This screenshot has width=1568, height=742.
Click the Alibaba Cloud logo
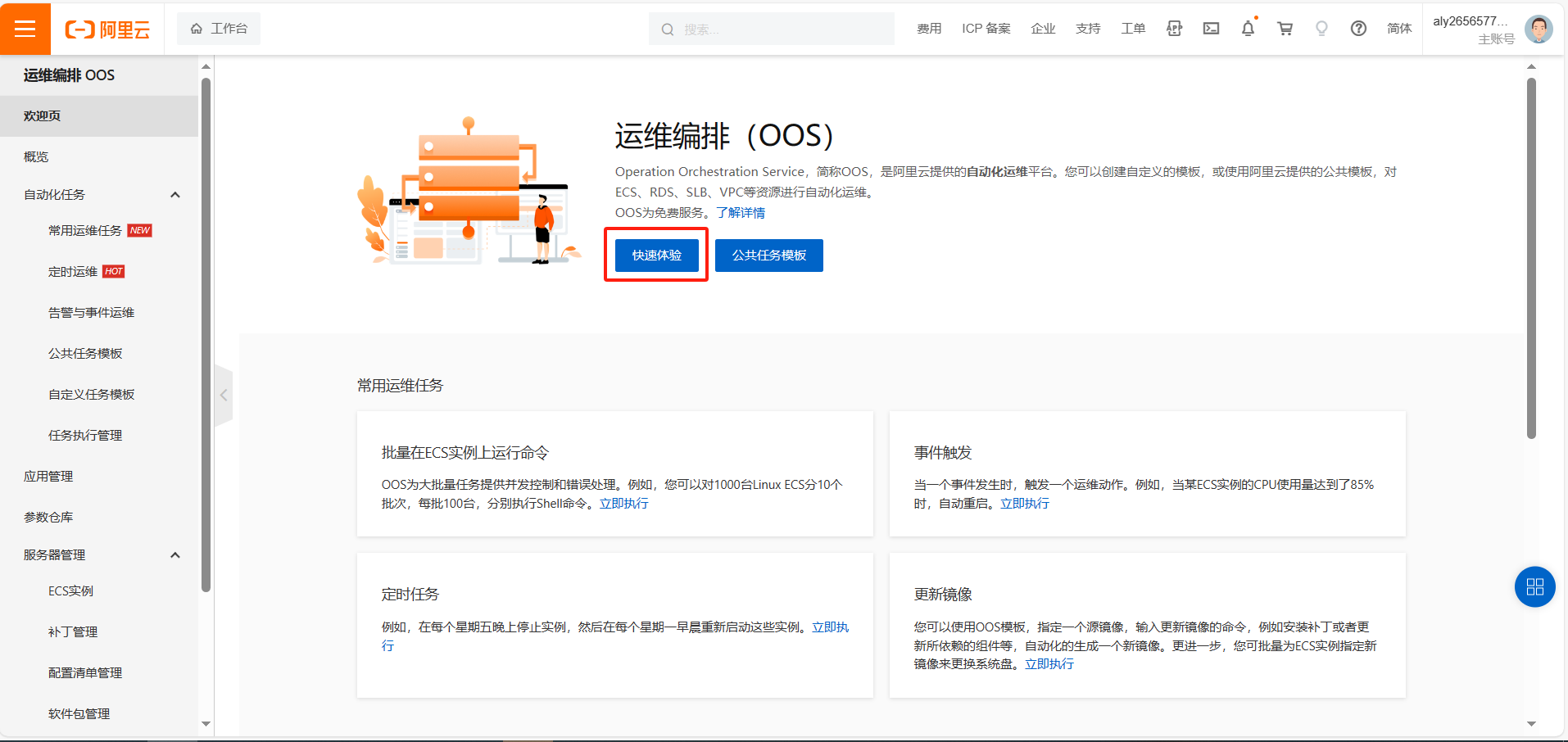[107, 30]
